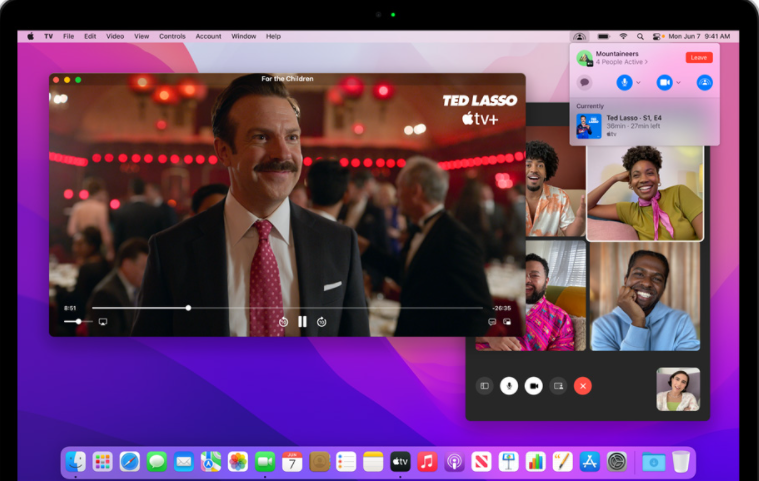
Task: Open Contacts from the Dock
Action: 319,462
